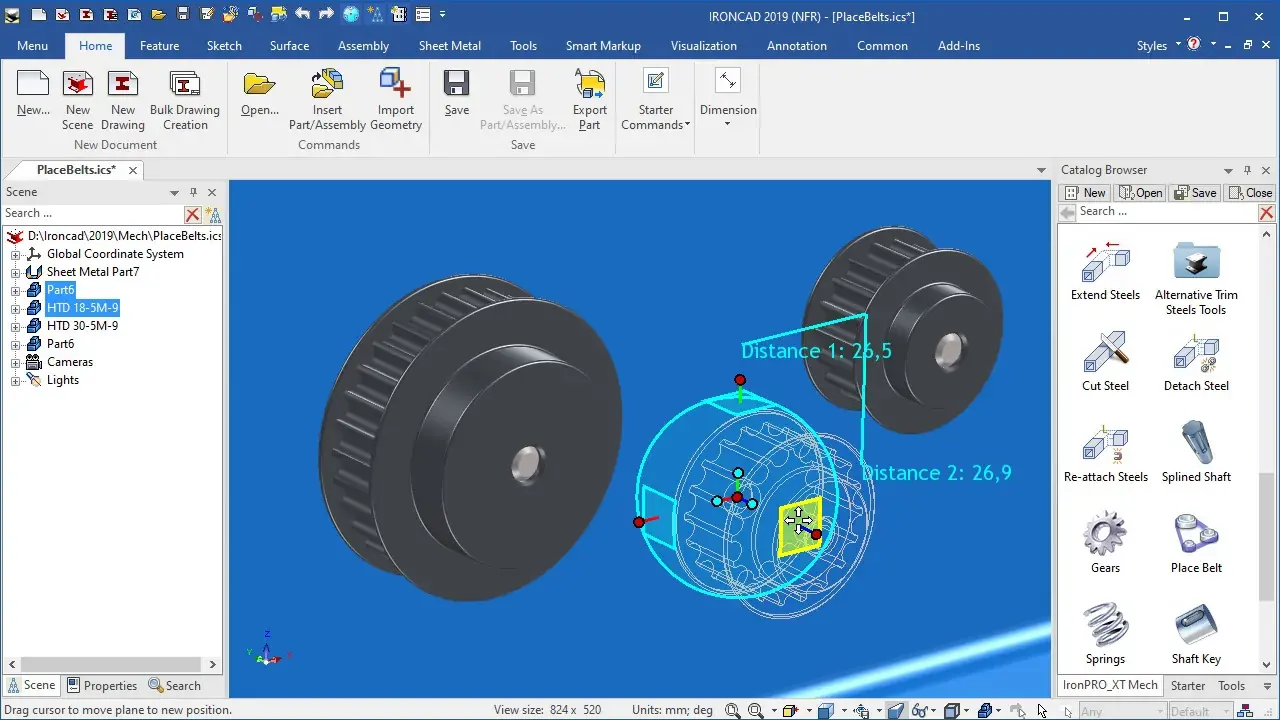Clear the Scene search with red X
This screenshot has width=1280, height=720.
pyautogui.click(x=193, y=214)
